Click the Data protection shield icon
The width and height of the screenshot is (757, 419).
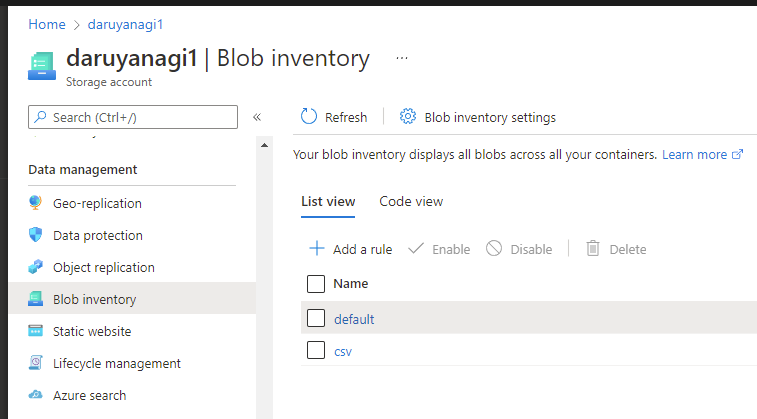35,235
